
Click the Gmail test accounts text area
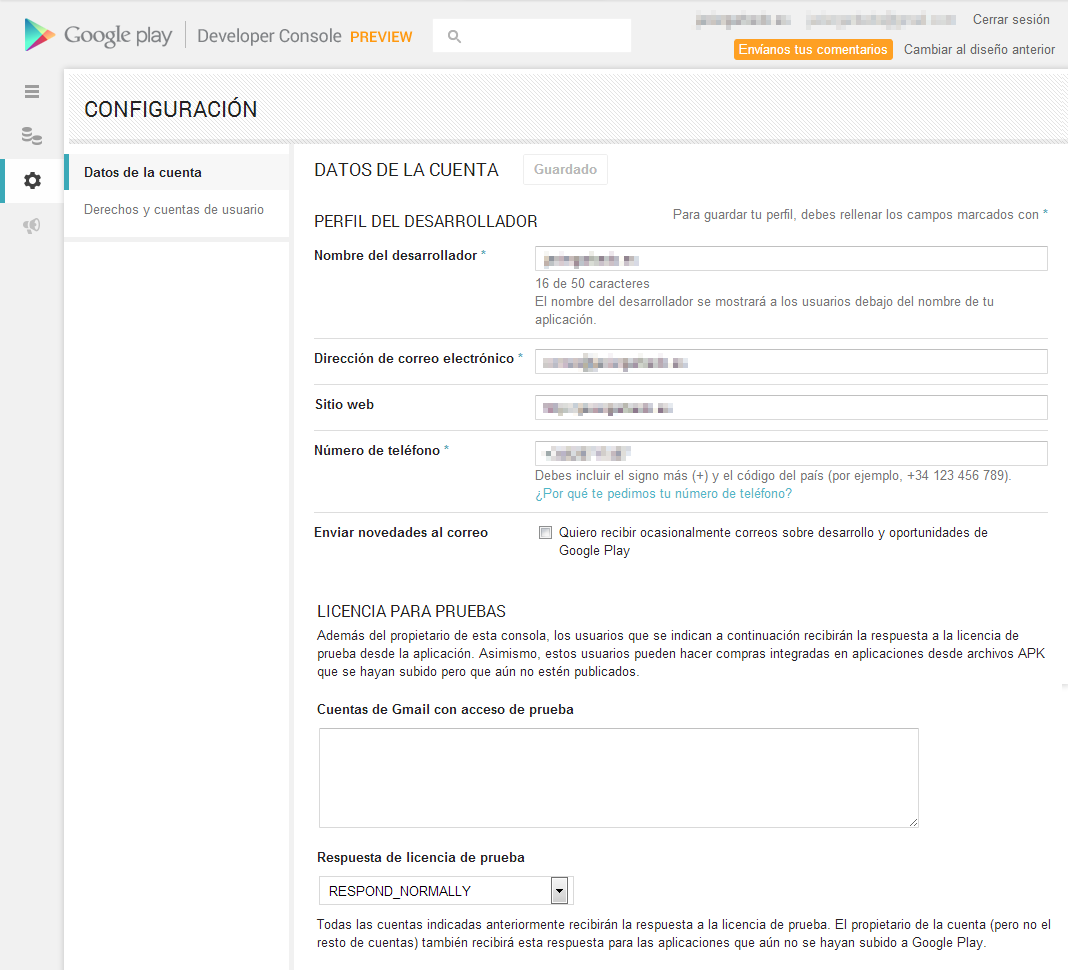tap(618, 777)
